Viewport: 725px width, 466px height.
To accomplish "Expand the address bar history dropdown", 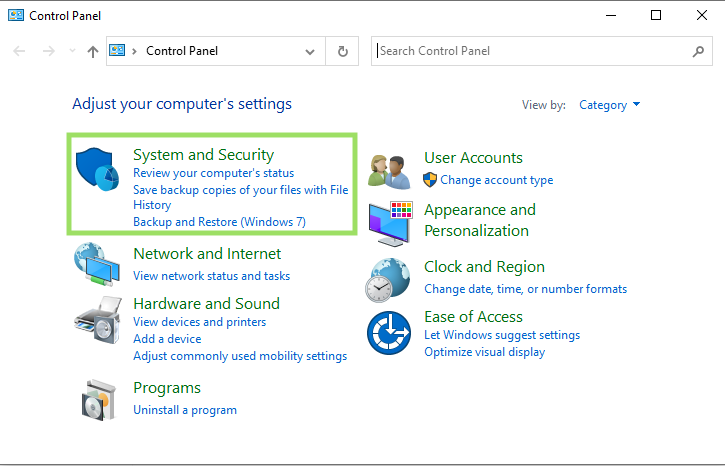I will (310, 51).
